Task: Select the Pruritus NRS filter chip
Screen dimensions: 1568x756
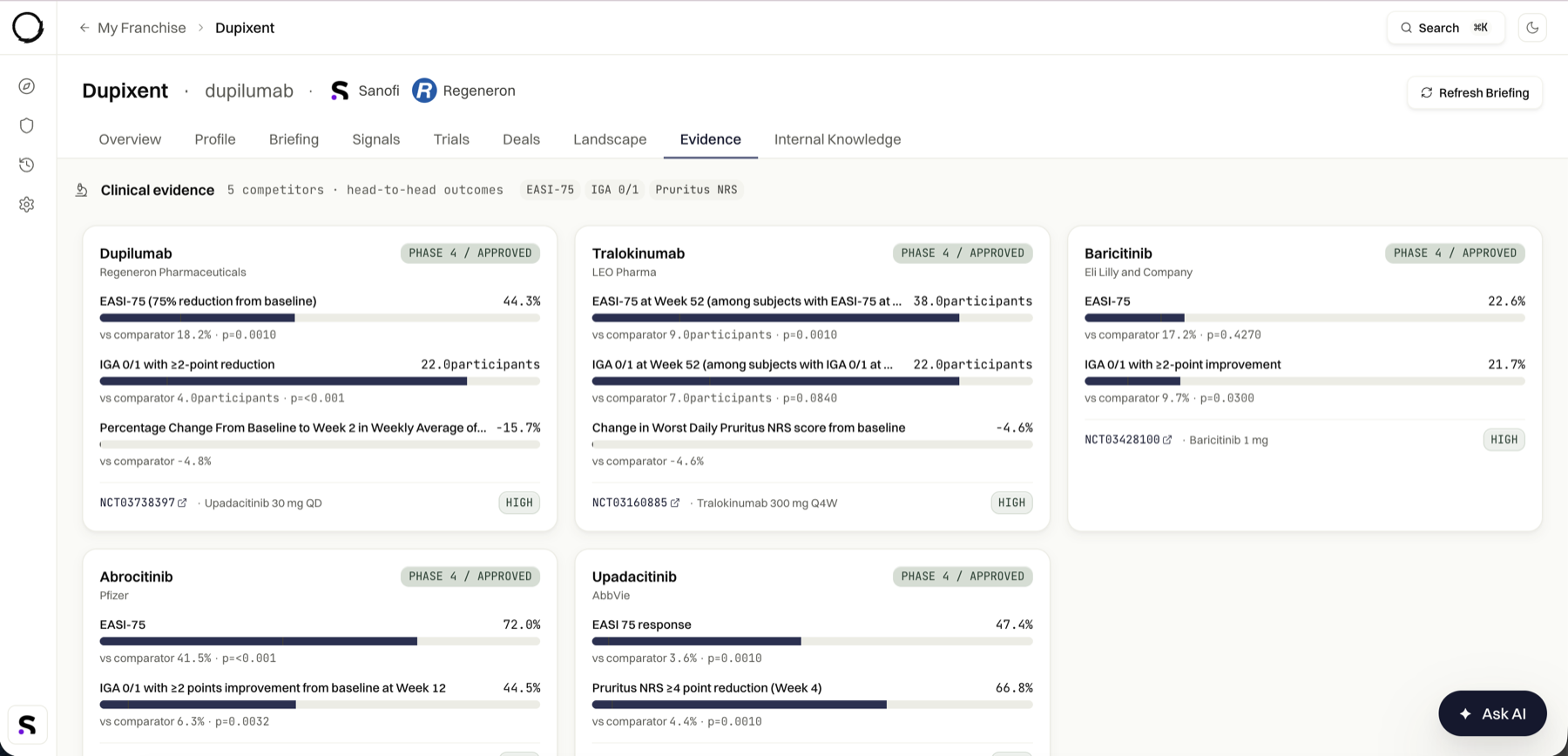Action: [696, 190]
